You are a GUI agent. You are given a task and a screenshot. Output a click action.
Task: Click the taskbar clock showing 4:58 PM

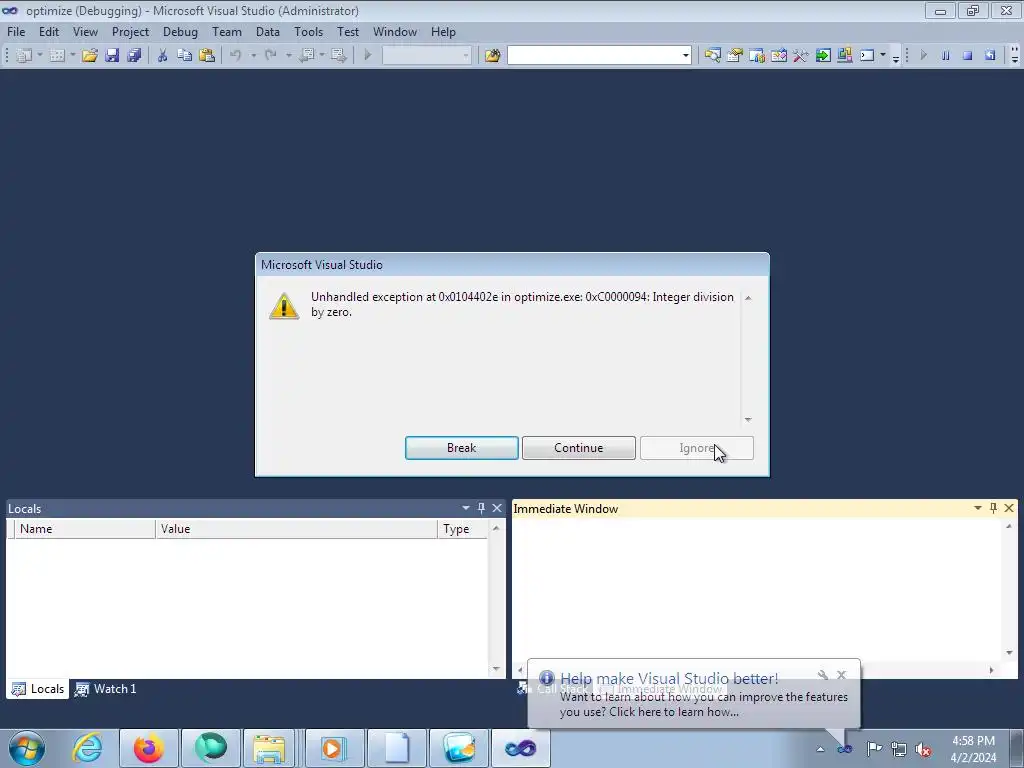tap(973, 749)
